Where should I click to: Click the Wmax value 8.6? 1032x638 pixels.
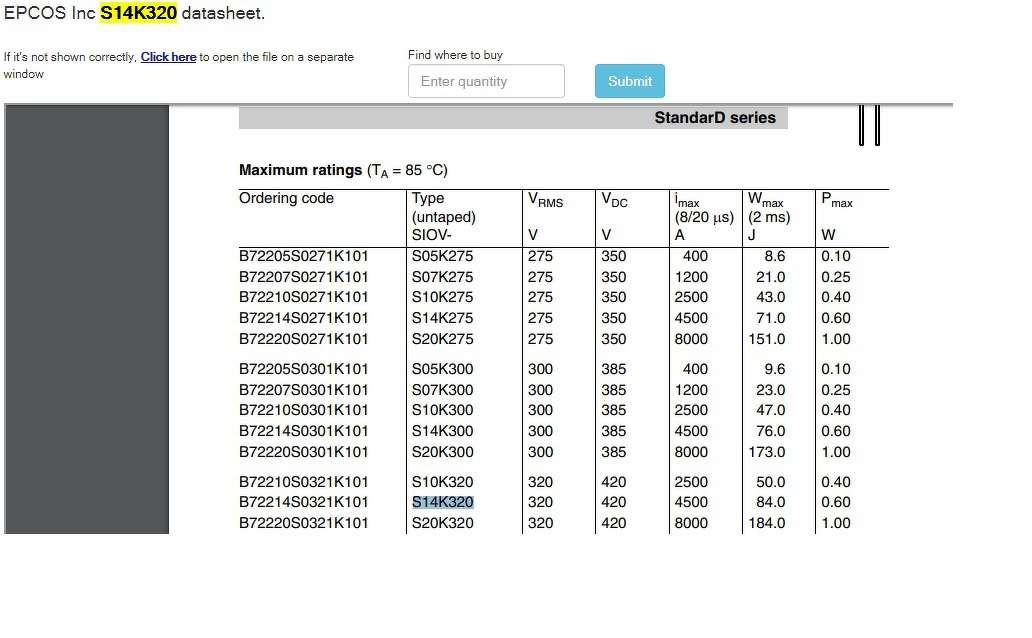[775, 256]
